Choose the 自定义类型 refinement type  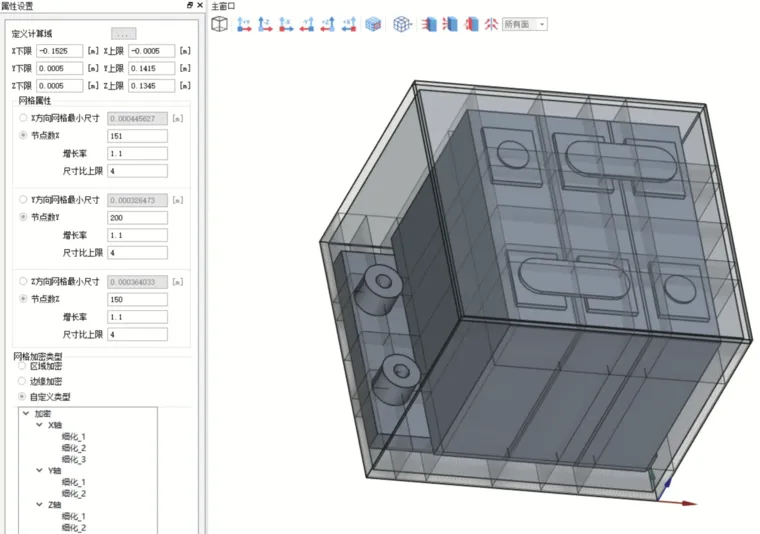tap(22, 397)
